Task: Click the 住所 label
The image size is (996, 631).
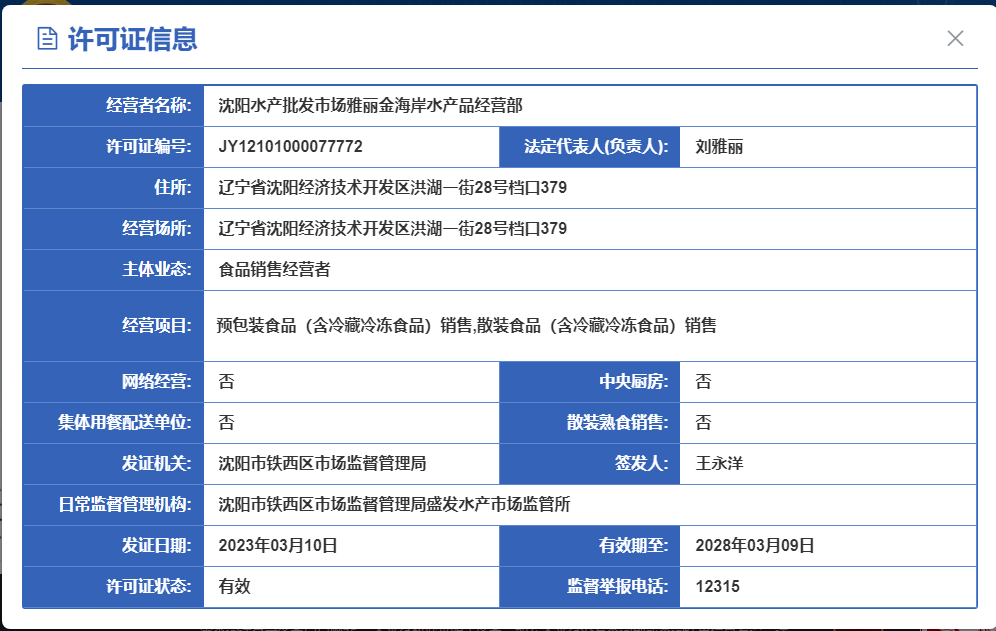Action: click(x=173, y=187)
